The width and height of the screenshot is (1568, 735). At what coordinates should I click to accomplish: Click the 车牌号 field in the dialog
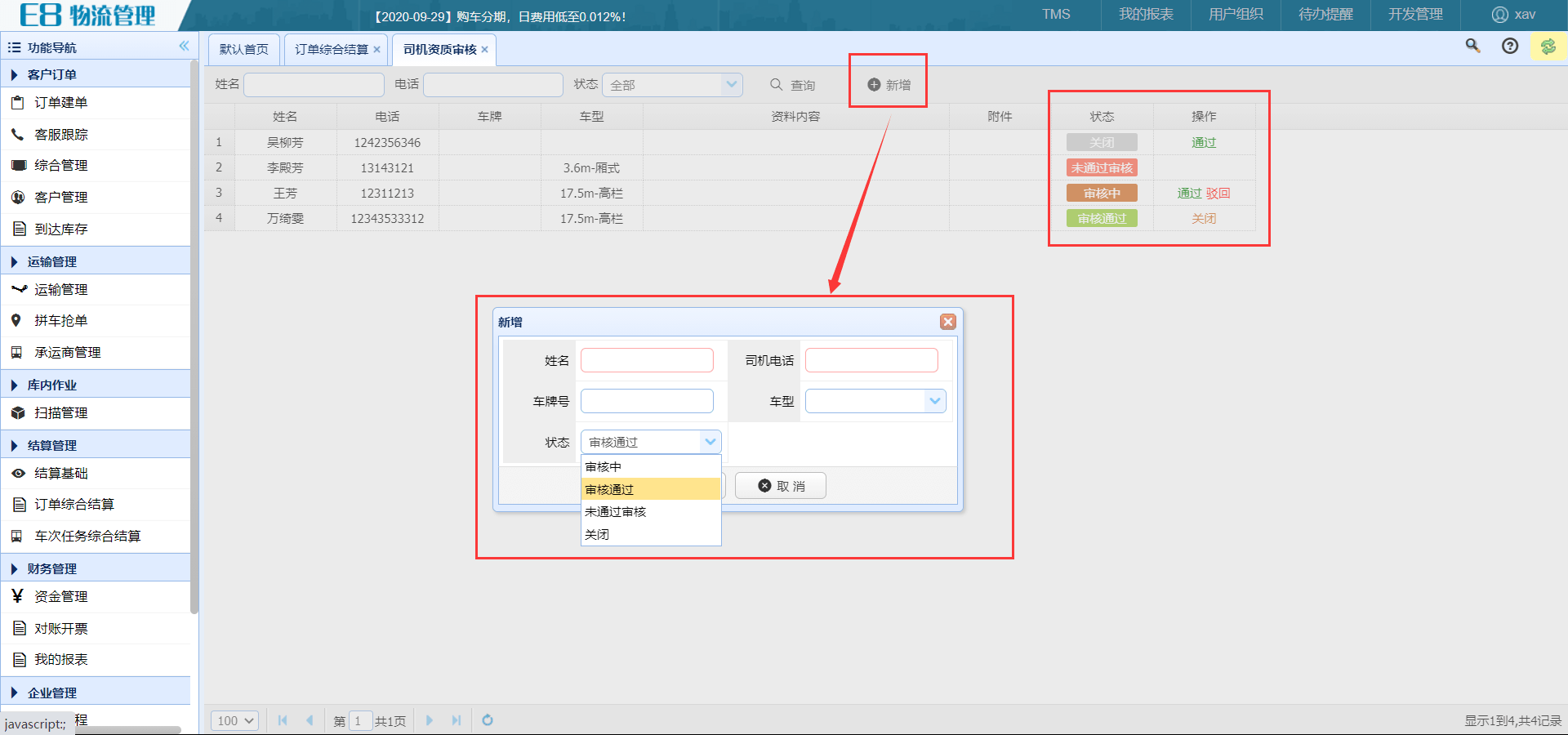point(647,401)
